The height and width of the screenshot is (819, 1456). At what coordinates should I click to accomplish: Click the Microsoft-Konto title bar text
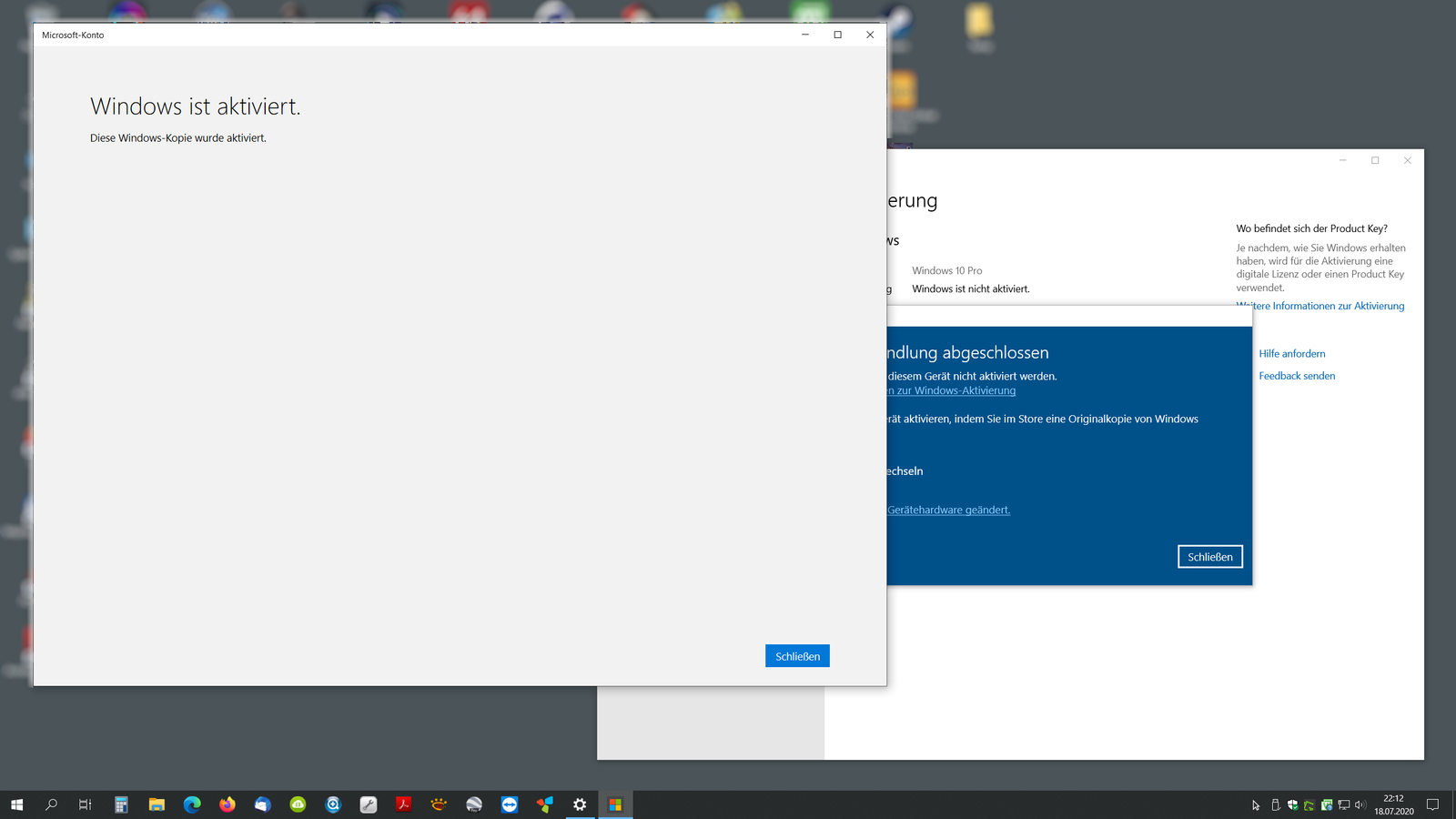[73, 35]
